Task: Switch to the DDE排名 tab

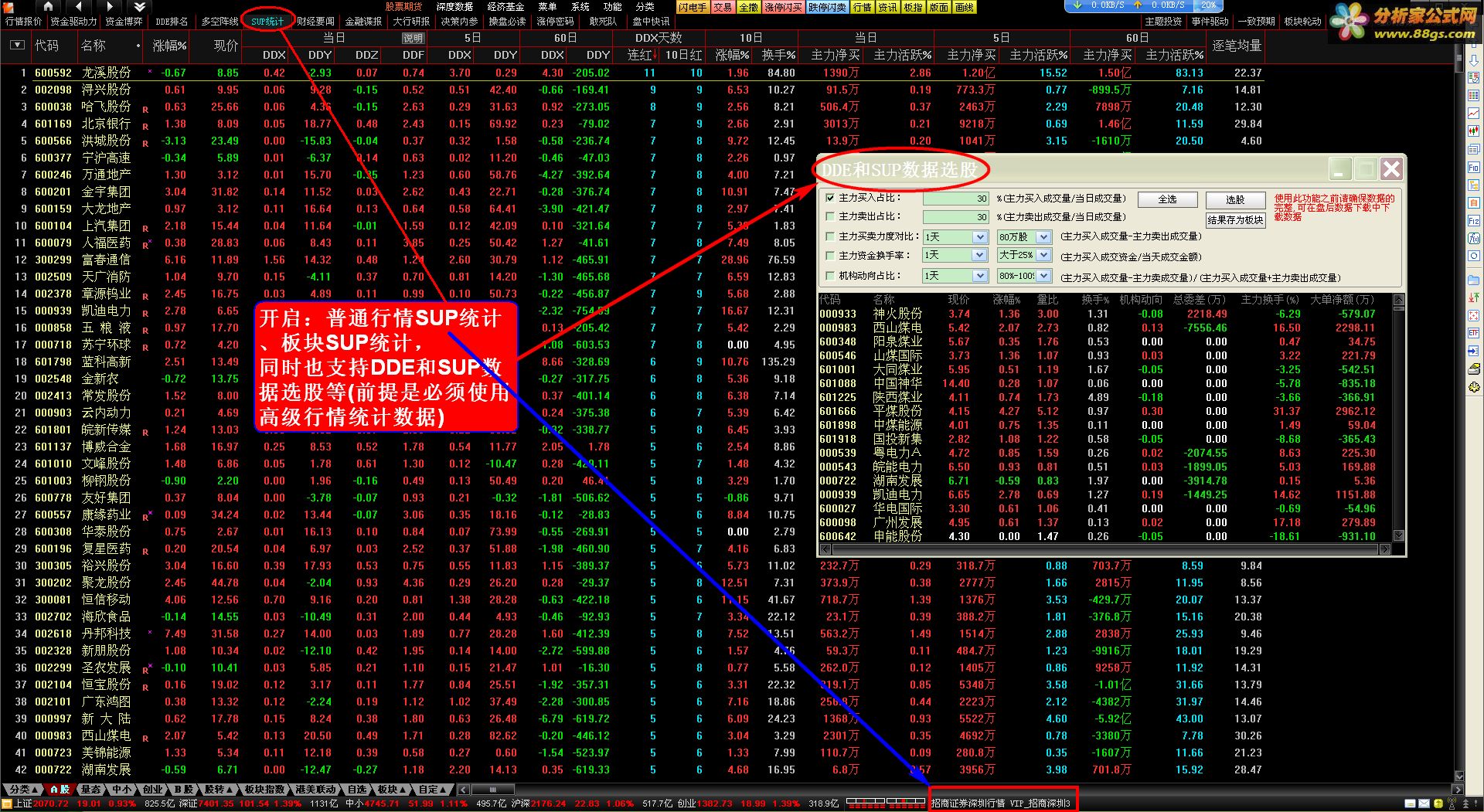Action: pyautogui.click(x=172, y=22)
